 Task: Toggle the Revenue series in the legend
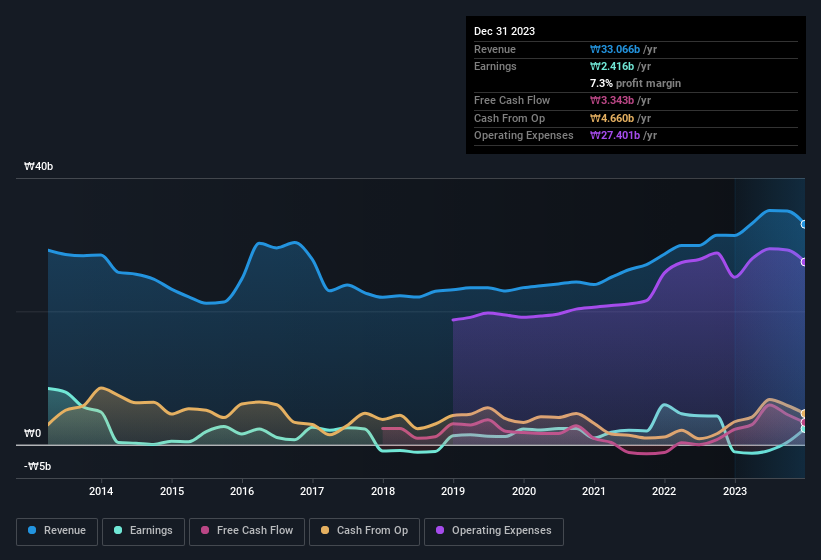57,530
